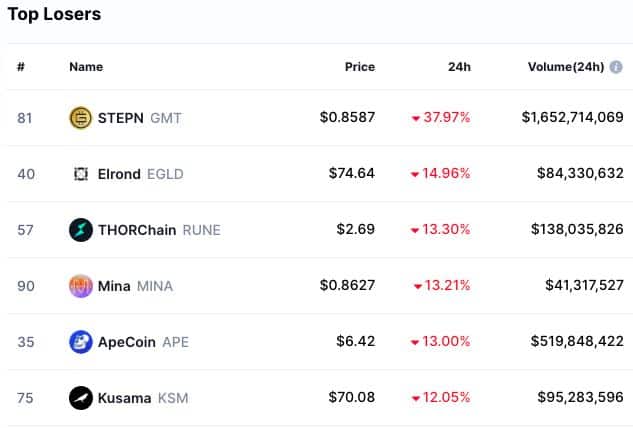
Task: Sort by the Price column header
Action: point(360,67)
